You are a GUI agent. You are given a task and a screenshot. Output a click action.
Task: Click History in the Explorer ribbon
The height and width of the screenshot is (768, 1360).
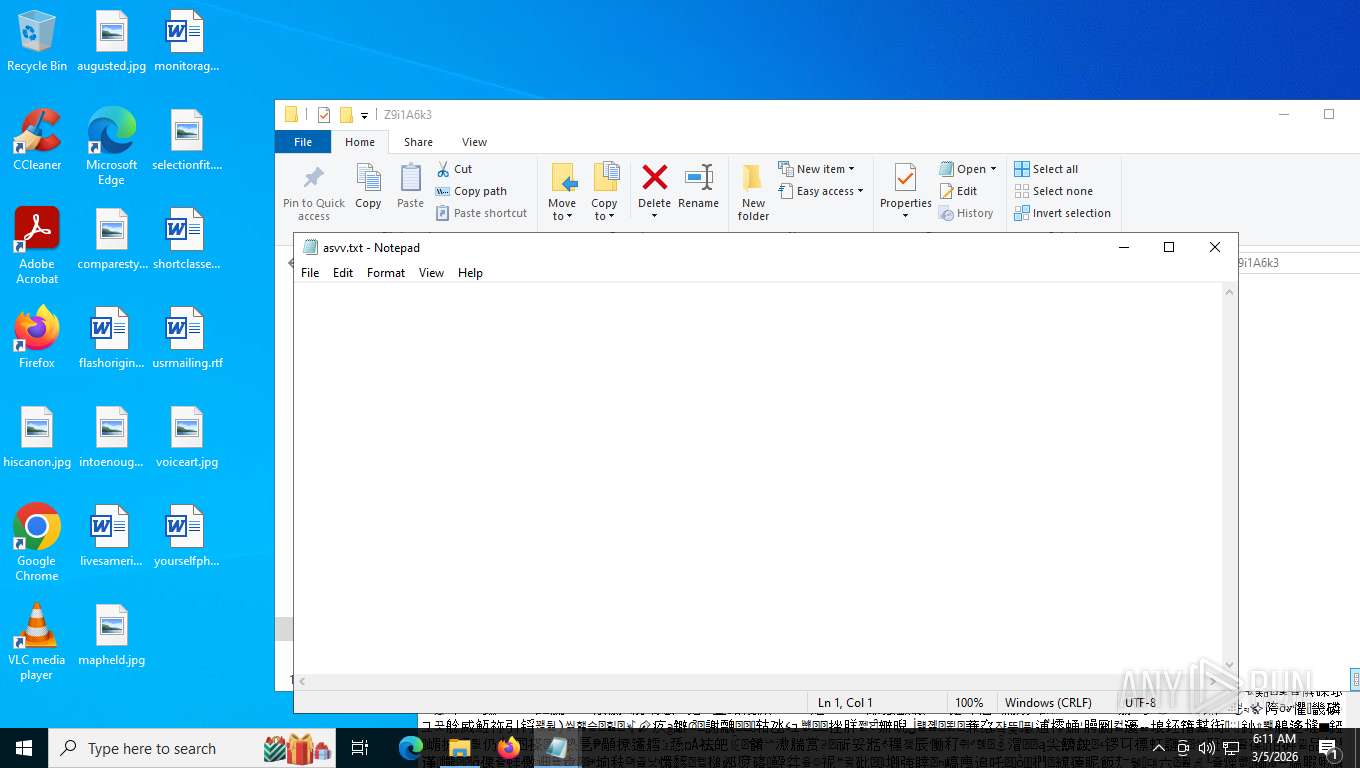click(x=966, y=213)
